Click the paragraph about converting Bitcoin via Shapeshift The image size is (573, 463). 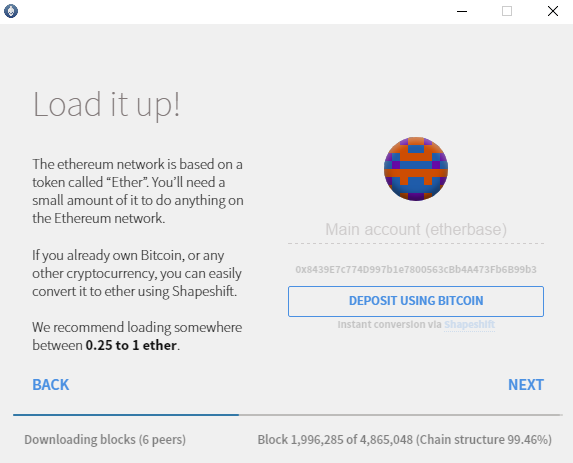(x=137, y=273)
